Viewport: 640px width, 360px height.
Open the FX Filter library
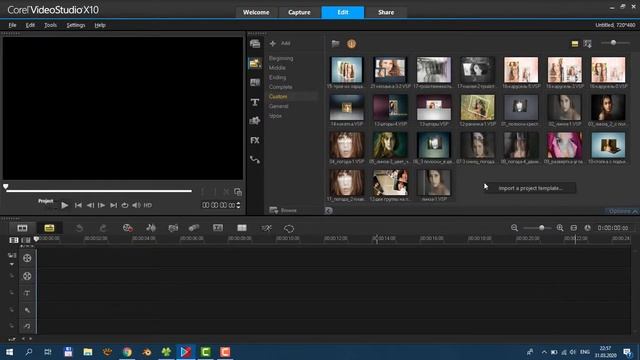tap(255, 140)
